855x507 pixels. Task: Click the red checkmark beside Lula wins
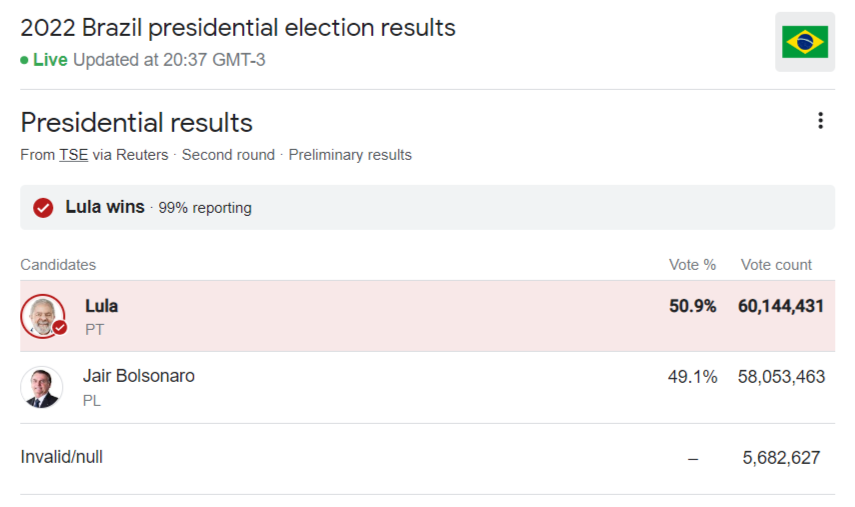point(43,208)
